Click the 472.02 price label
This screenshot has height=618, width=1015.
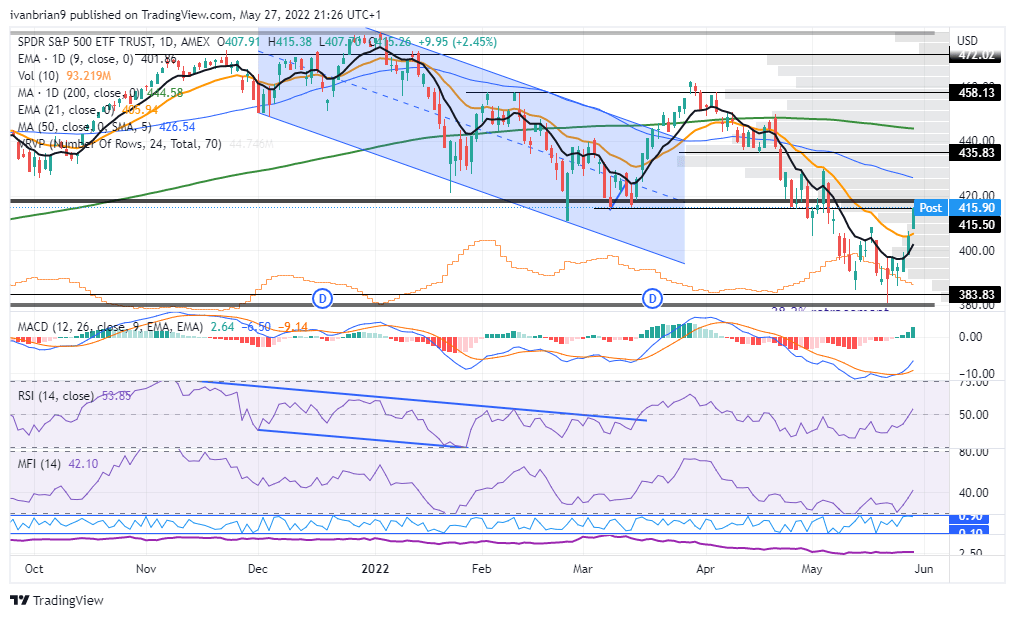pos(976,56)
